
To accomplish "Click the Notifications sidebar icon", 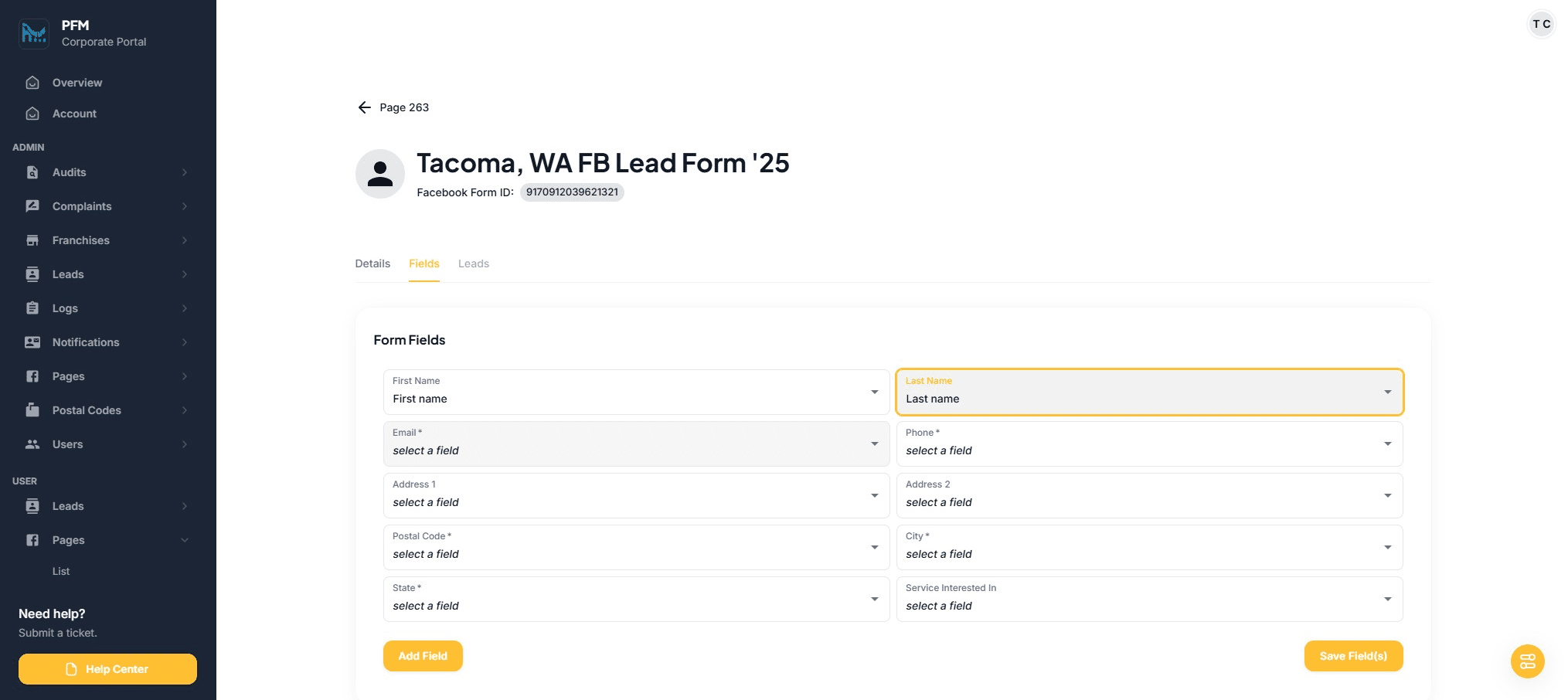I will point(32,342).
